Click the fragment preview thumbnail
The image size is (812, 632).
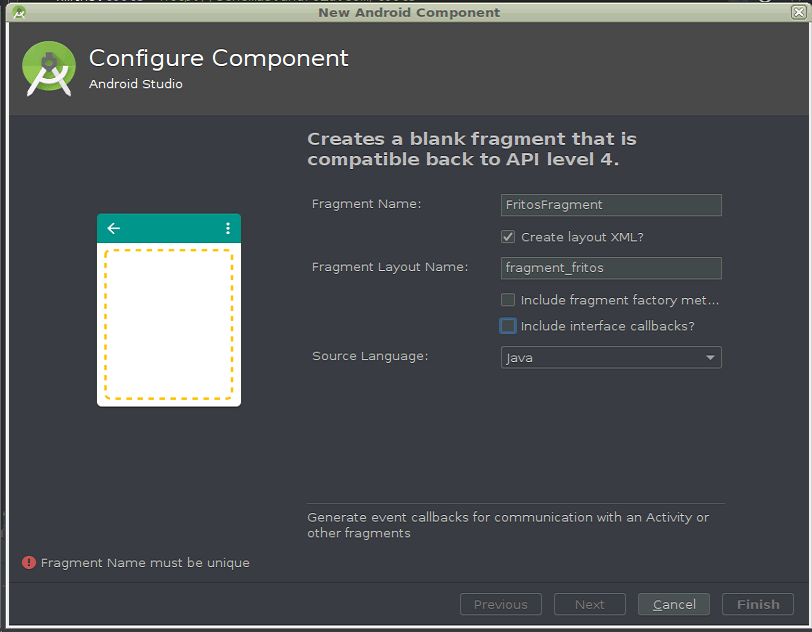point(169,310)
